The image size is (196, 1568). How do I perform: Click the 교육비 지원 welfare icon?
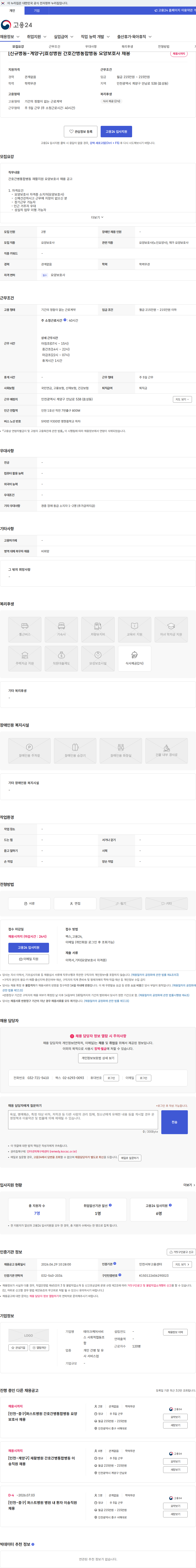(135, 629)
